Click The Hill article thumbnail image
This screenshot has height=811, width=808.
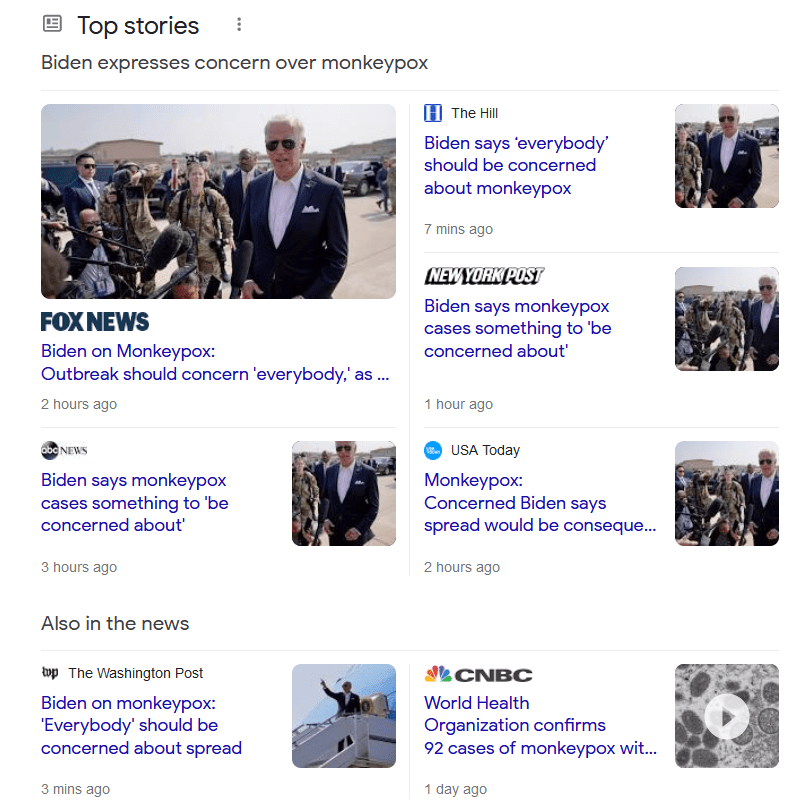(x=726, y=156)
